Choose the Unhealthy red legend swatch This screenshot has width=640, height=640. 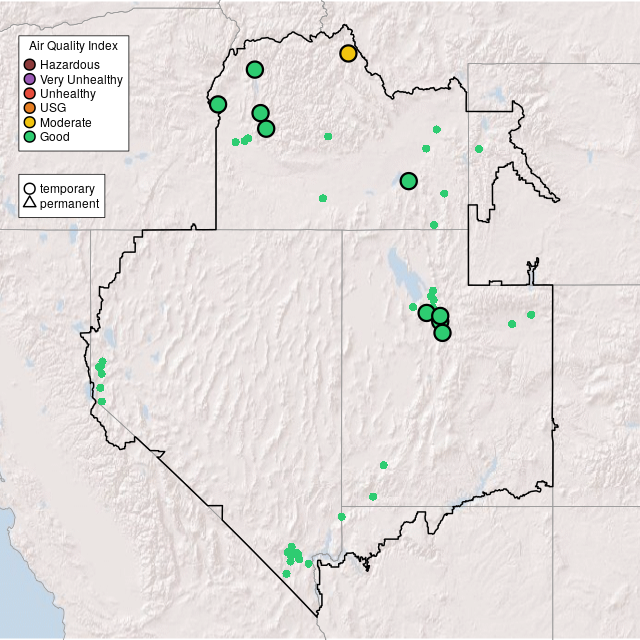point(30,93)
